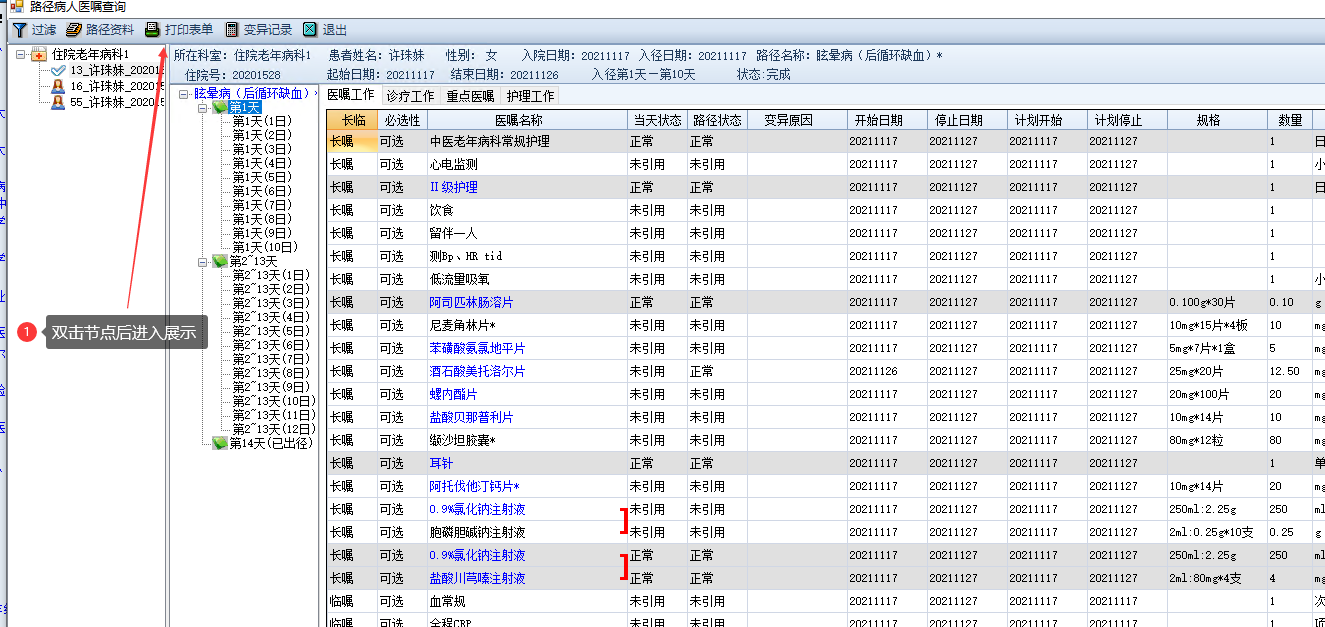Select the 测Bp、HR tid order row
The height and width of the screenshot is (627, 1325).
pyautogui.click(x=826, y=256)
